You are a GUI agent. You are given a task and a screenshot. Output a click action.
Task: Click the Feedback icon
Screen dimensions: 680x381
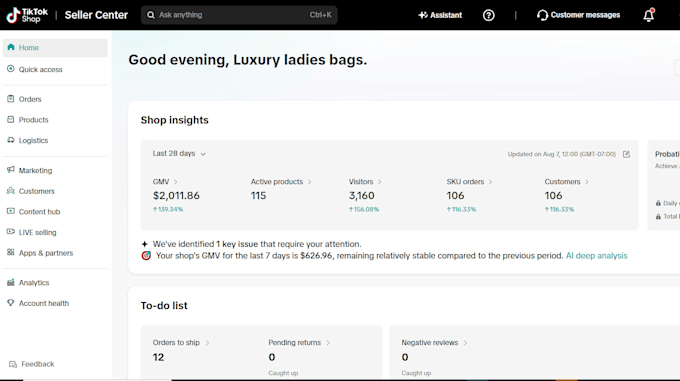coord(13,364)
